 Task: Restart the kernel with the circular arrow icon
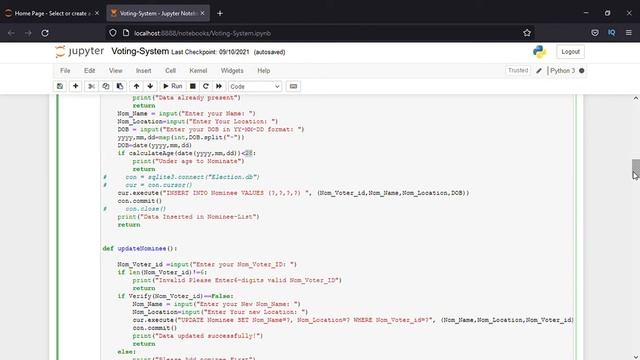pos(206,86)
